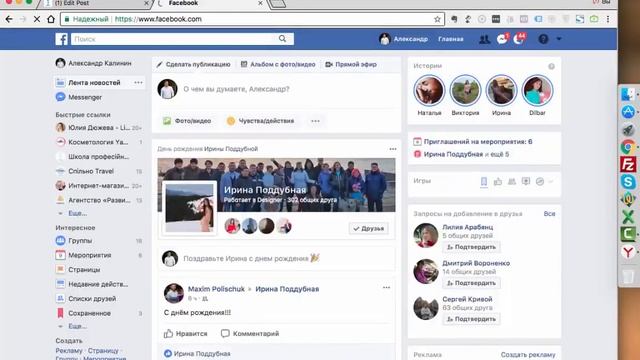This screenshot has height=360, width=640.
Task: Switch to the Edit Post tab
Action: point(96,3)
